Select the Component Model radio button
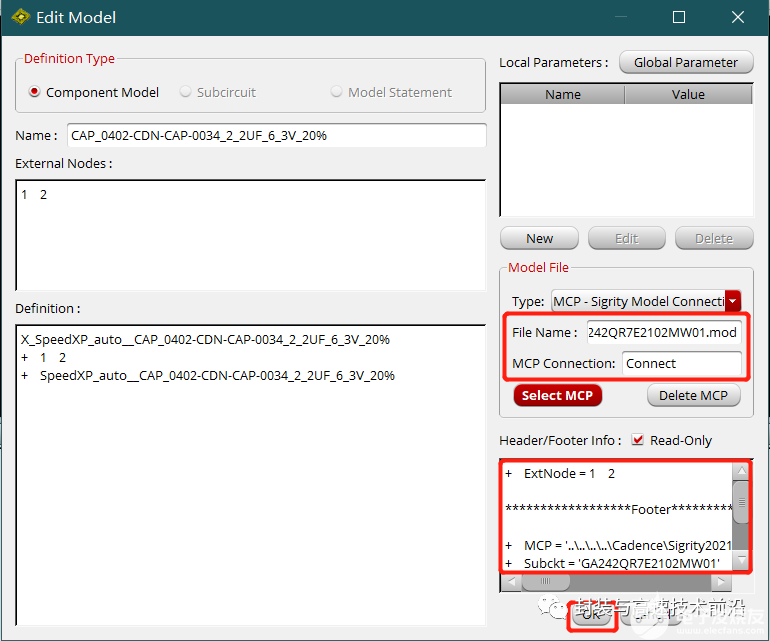770x641 pixels. tap(34, 92)
